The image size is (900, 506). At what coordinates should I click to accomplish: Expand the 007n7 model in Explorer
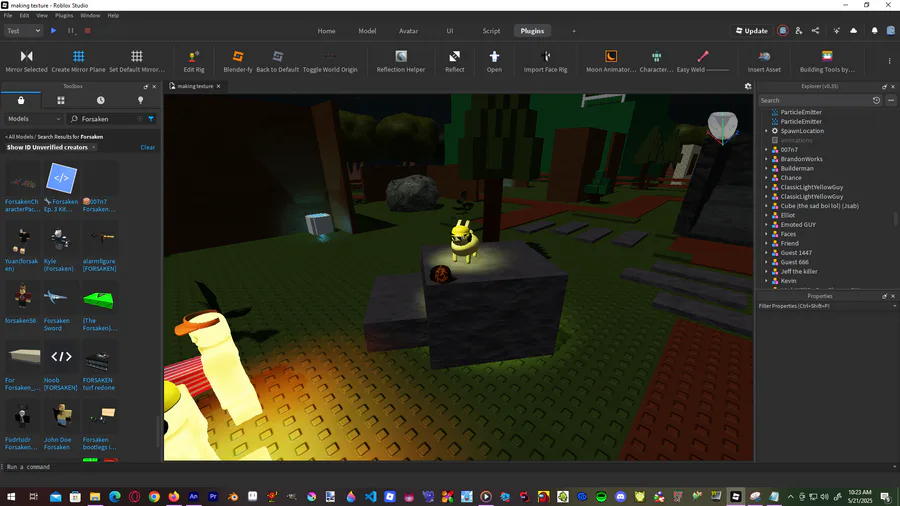pos(766,150)
